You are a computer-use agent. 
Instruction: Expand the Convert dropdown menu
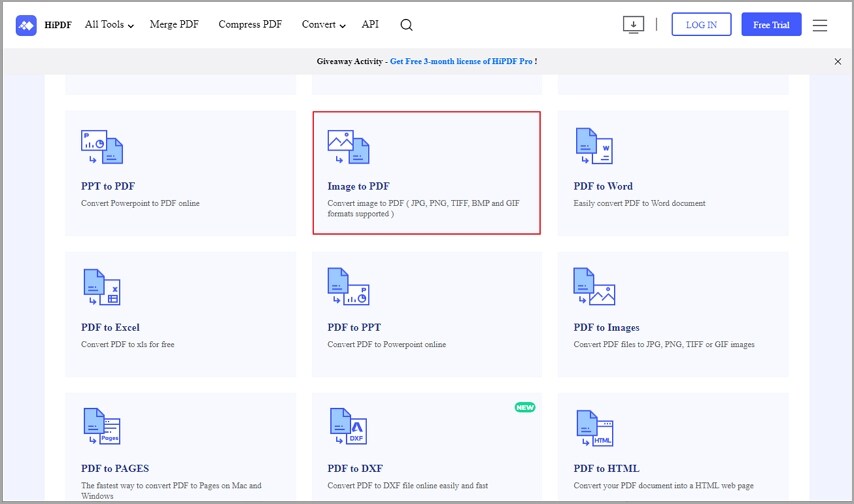[x=323, y=25]
